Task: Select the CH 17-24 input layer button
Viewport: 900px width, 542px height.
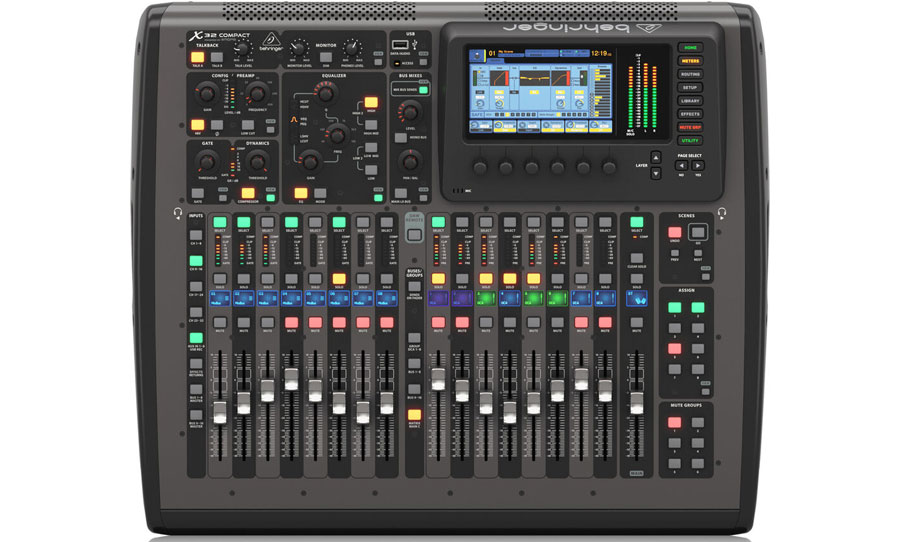Action: click(x=196, y=287)
